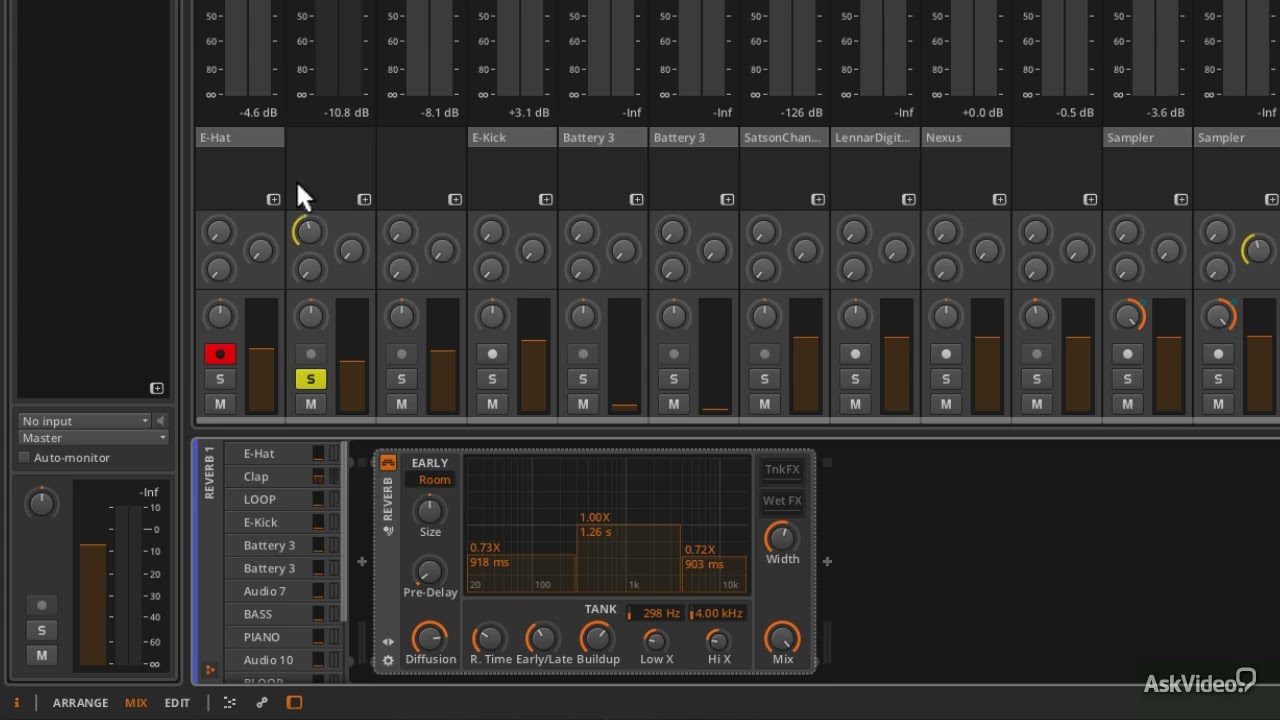This screenshot has height=720, width=1280.
Task: Add a device on -10.8 dB channel
Action: point(364,200)
